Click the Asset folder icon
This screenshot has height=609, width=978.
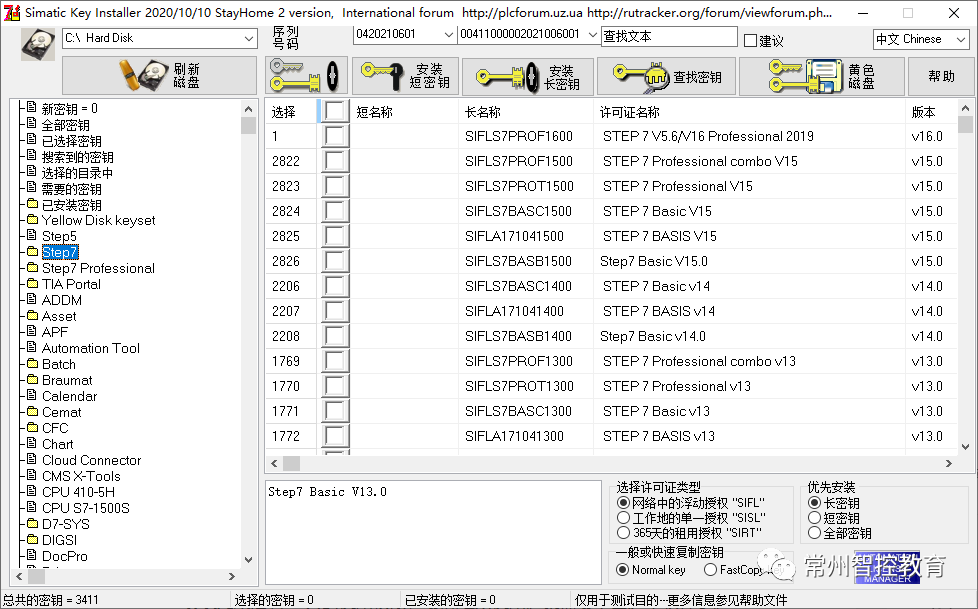click(32, 316)
